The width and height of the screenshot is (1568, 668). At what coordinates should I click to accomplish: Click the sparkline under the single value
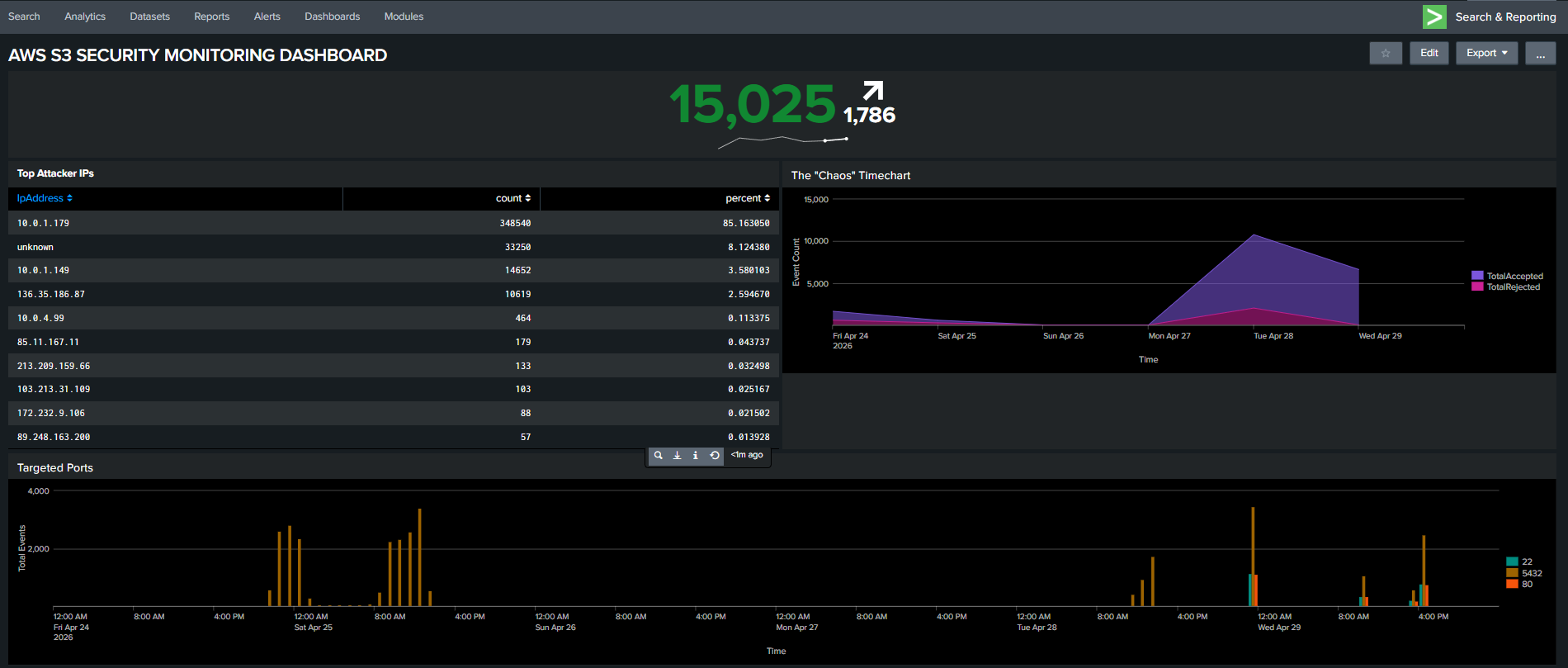pos(783,142)
